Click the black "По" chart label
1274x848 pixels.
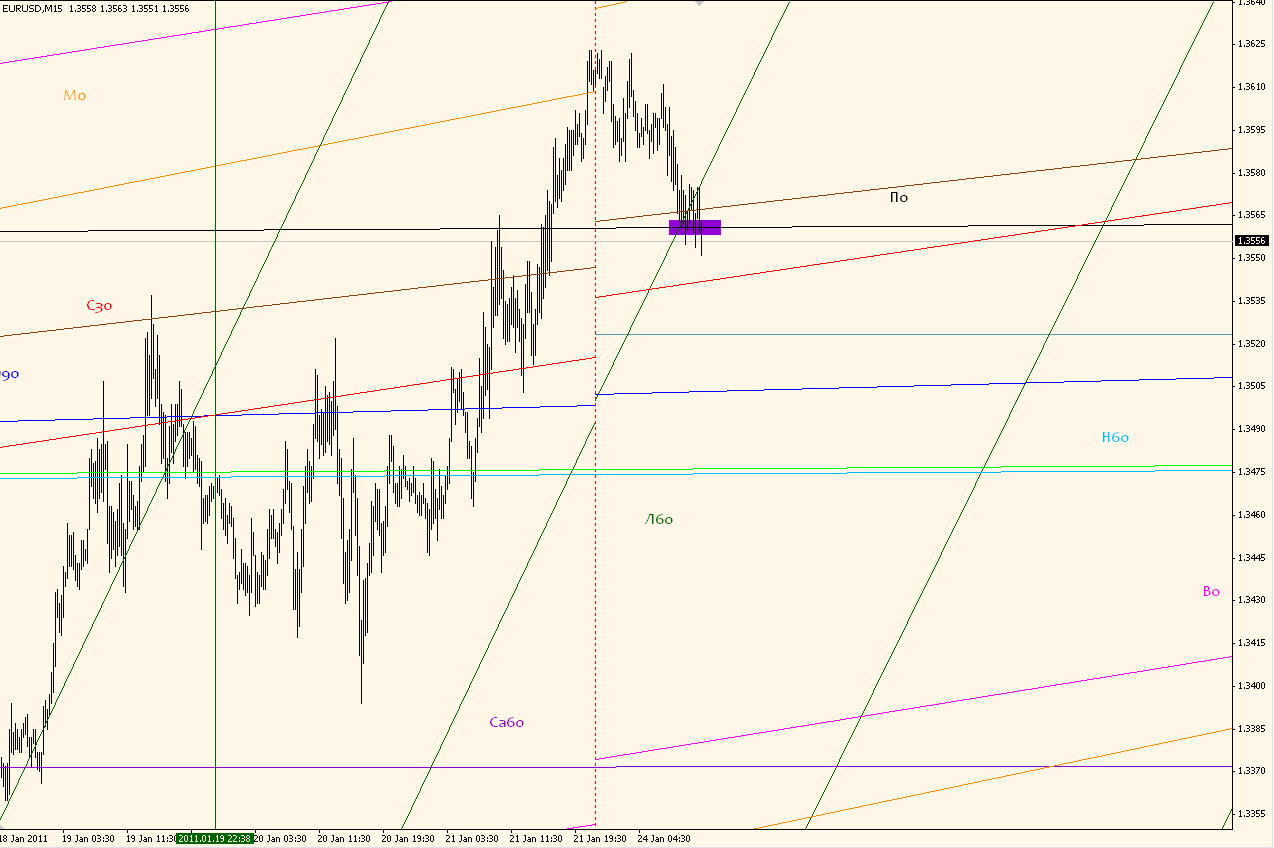pos(898,198)
